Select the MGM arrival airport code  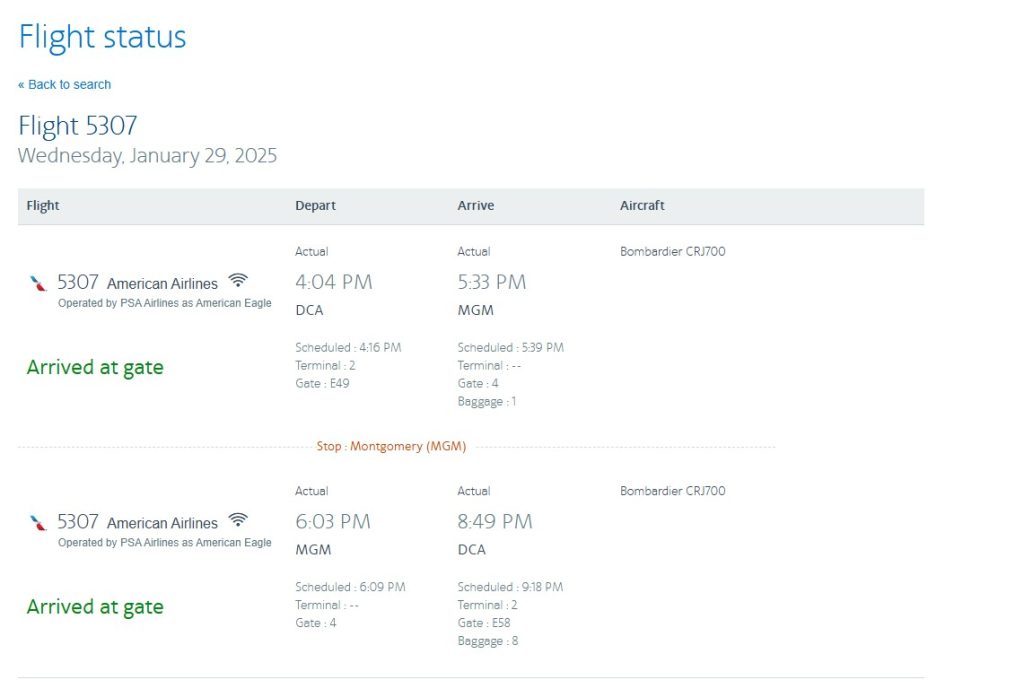pyautogui.click(x=474, y=310)
